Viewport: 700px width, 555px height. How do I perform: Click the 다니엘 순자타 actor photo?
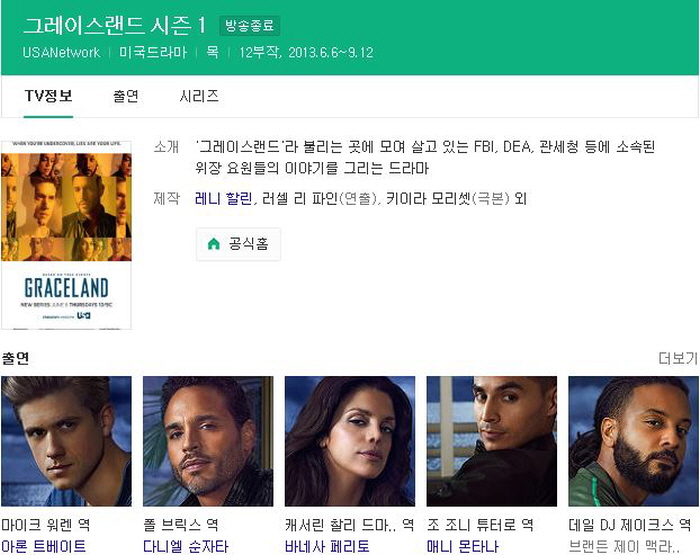click(x=208, y=441)
